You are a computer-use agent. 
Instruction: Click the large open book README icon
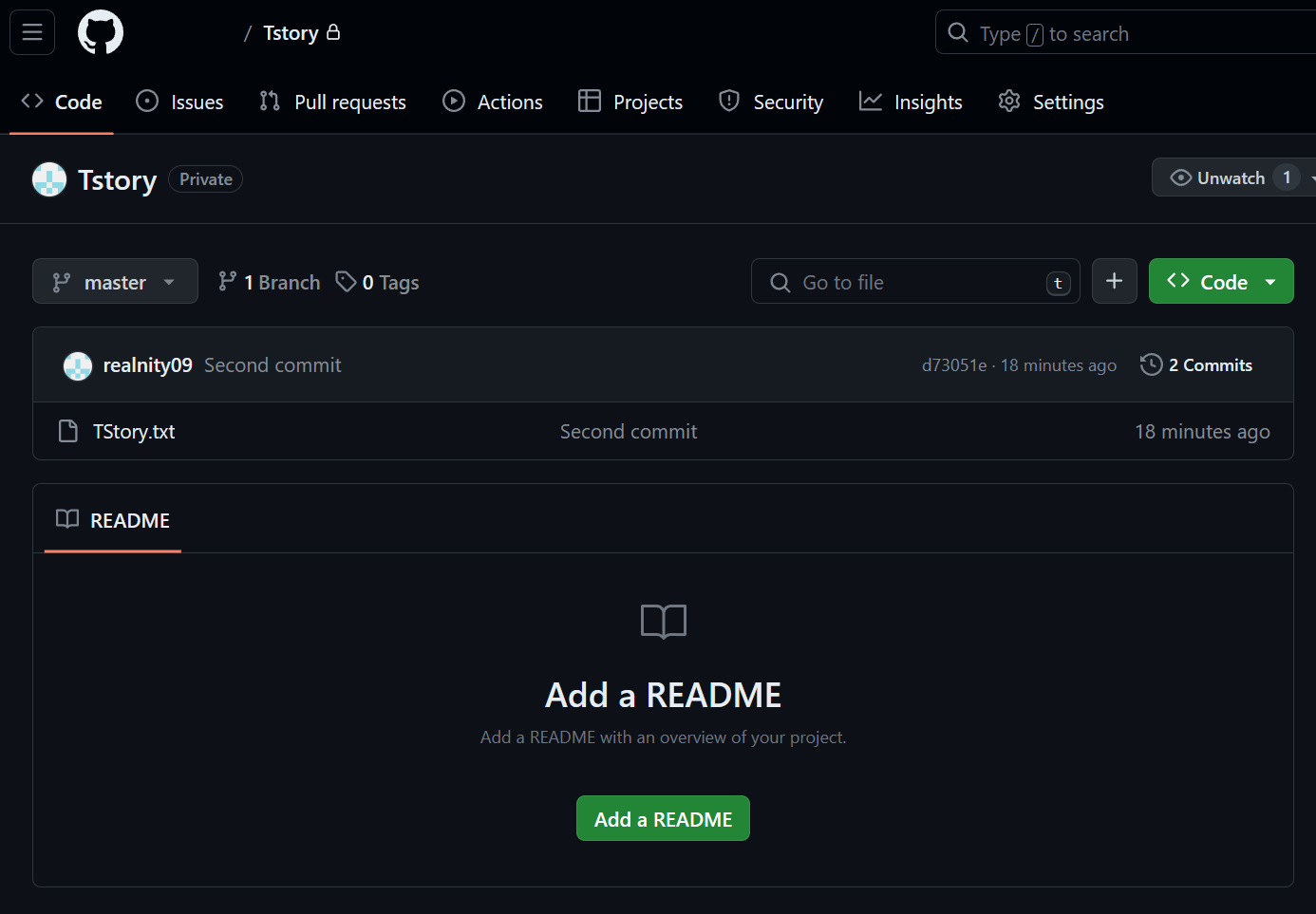coord(664,623)
